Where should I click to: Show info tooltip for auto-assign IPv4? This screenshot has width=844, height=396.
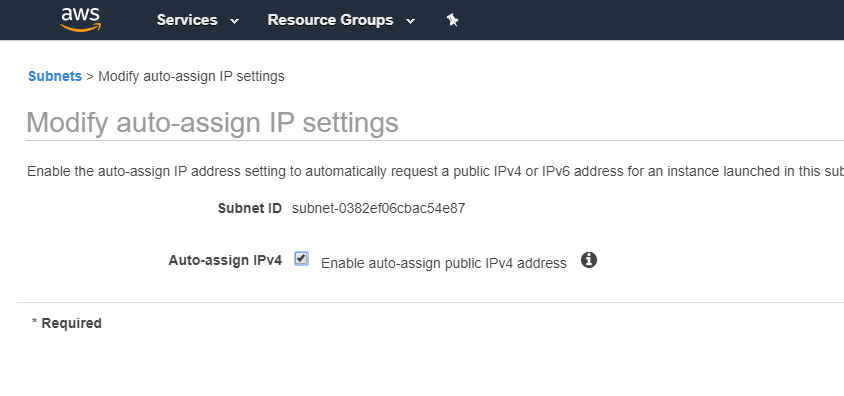[x=589, y=260]
